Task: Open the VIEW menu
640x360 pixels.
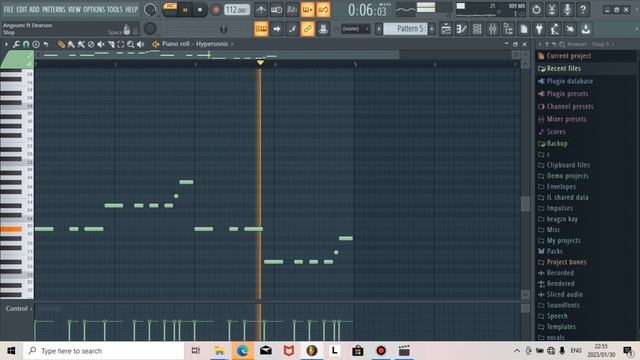Action: [74, 9]
